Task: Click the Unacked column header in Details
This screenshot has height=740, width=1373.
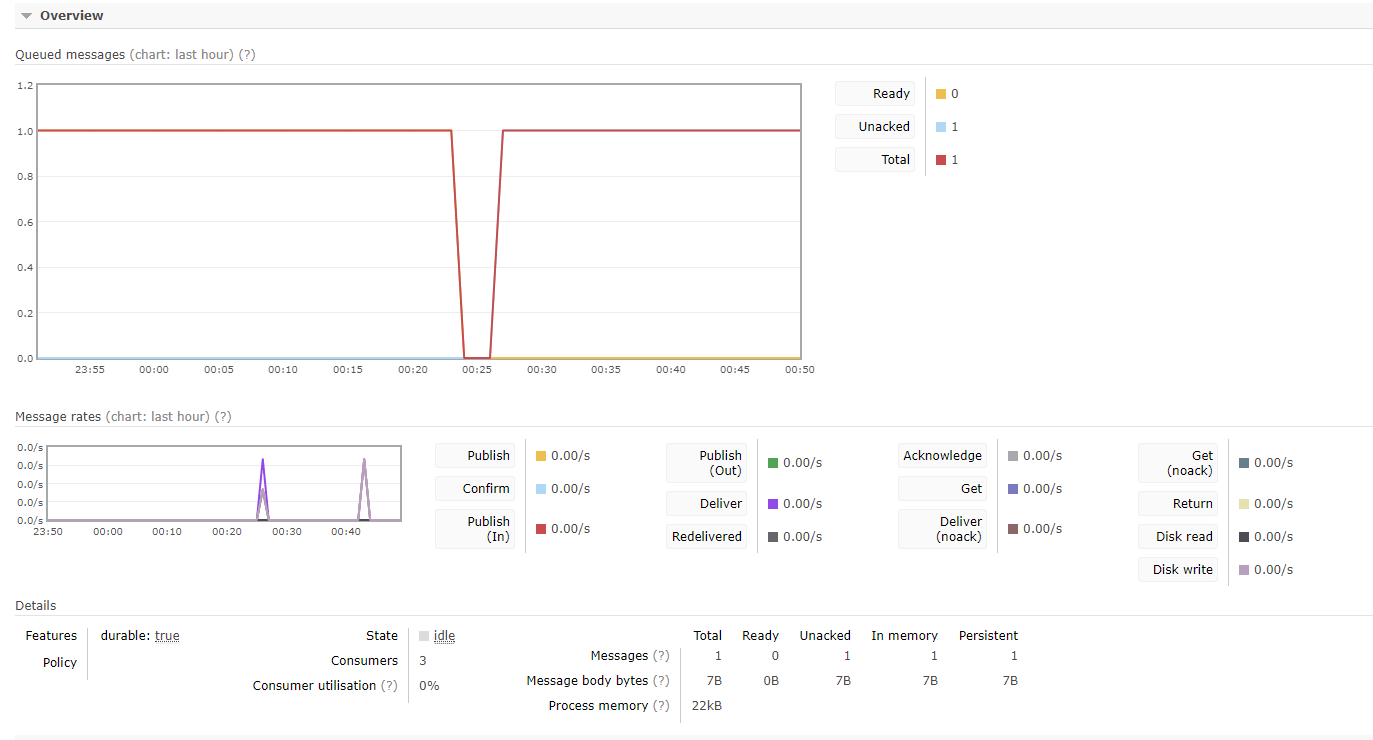Action: click(x=825, y=636)
